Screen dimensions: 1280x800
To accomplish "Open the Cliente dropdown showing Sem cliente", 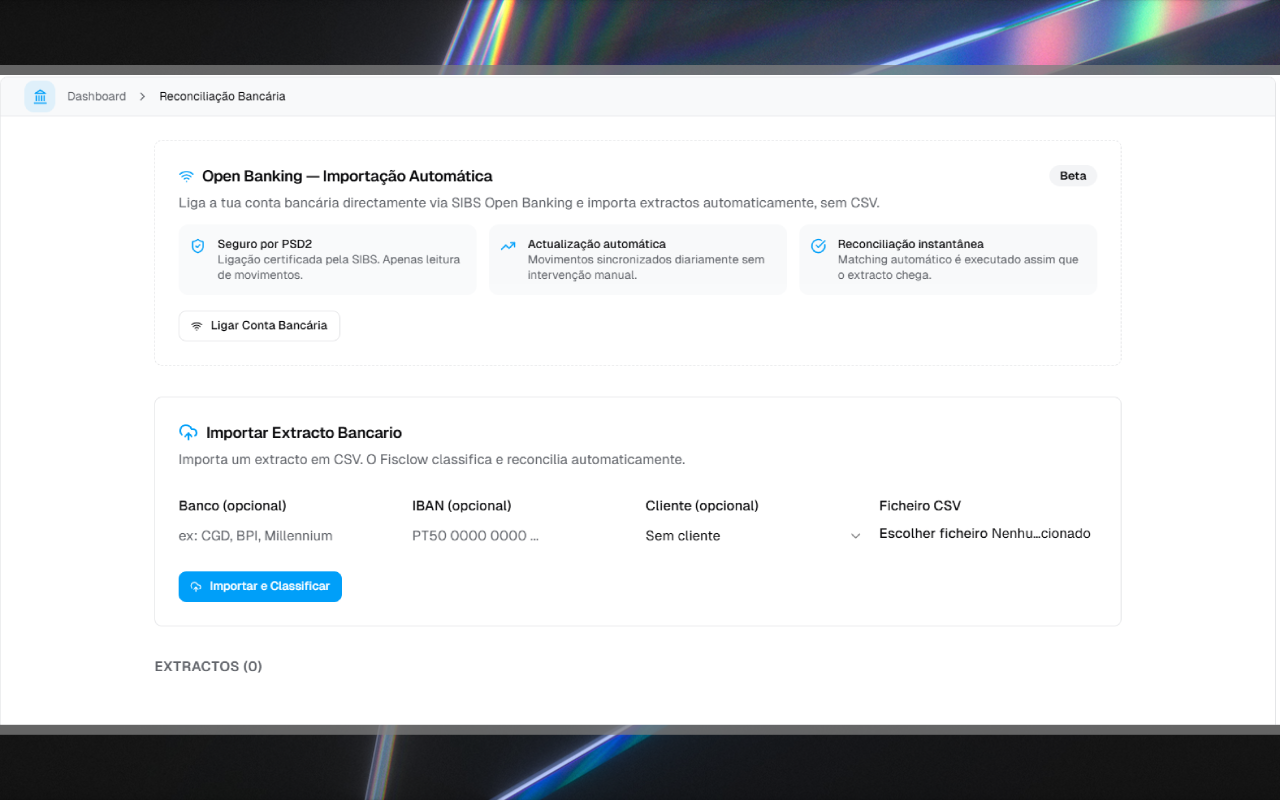I will click(x=753, y=536).
